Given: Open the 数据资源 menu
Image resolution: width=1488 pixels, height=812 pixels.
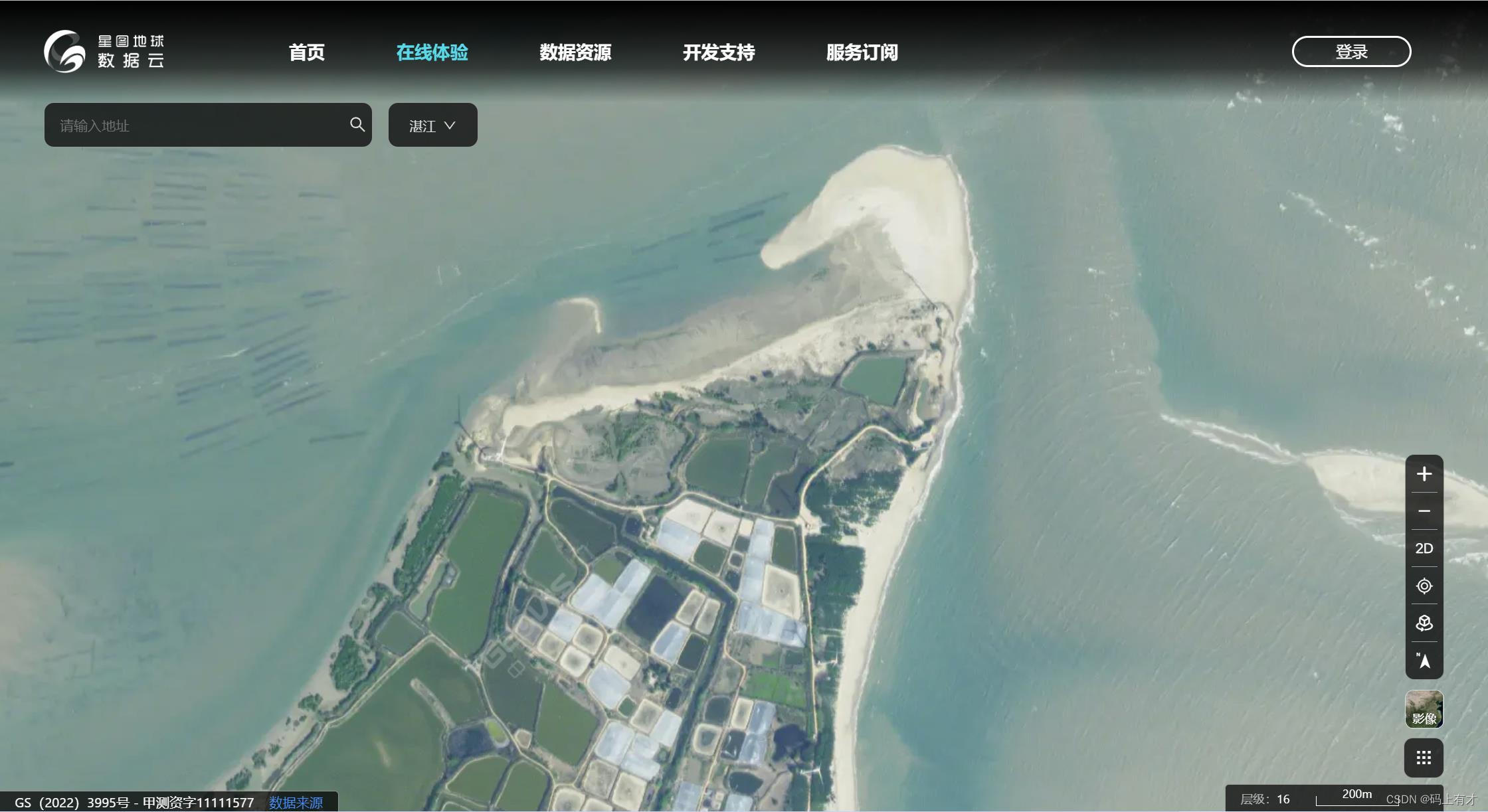Looking at the screenshot, I should [575, 52].
